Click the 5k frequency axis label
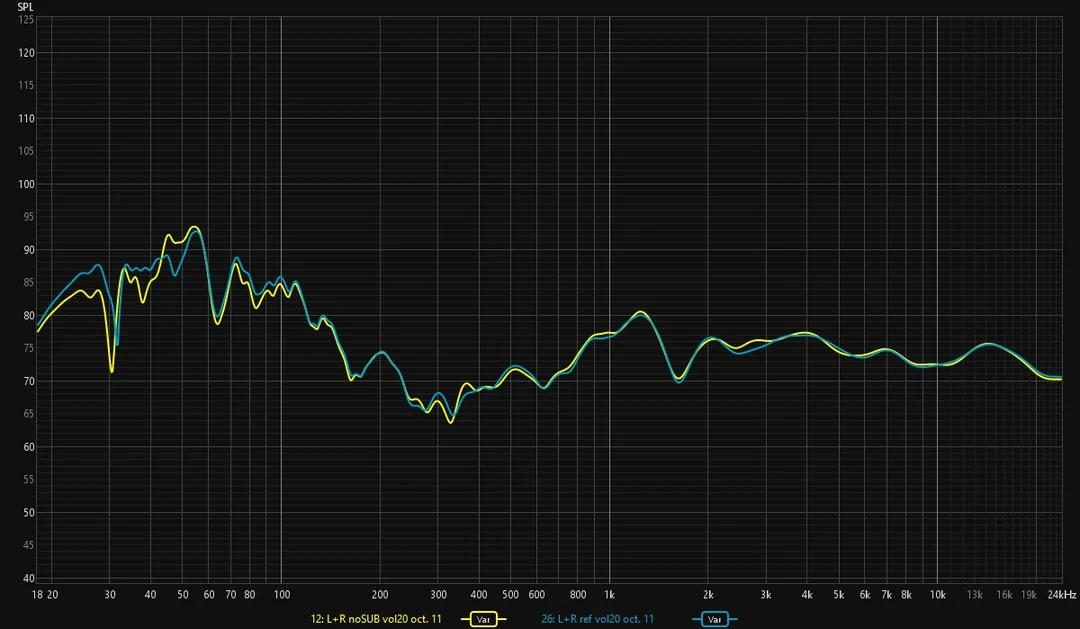 [838, 595]
